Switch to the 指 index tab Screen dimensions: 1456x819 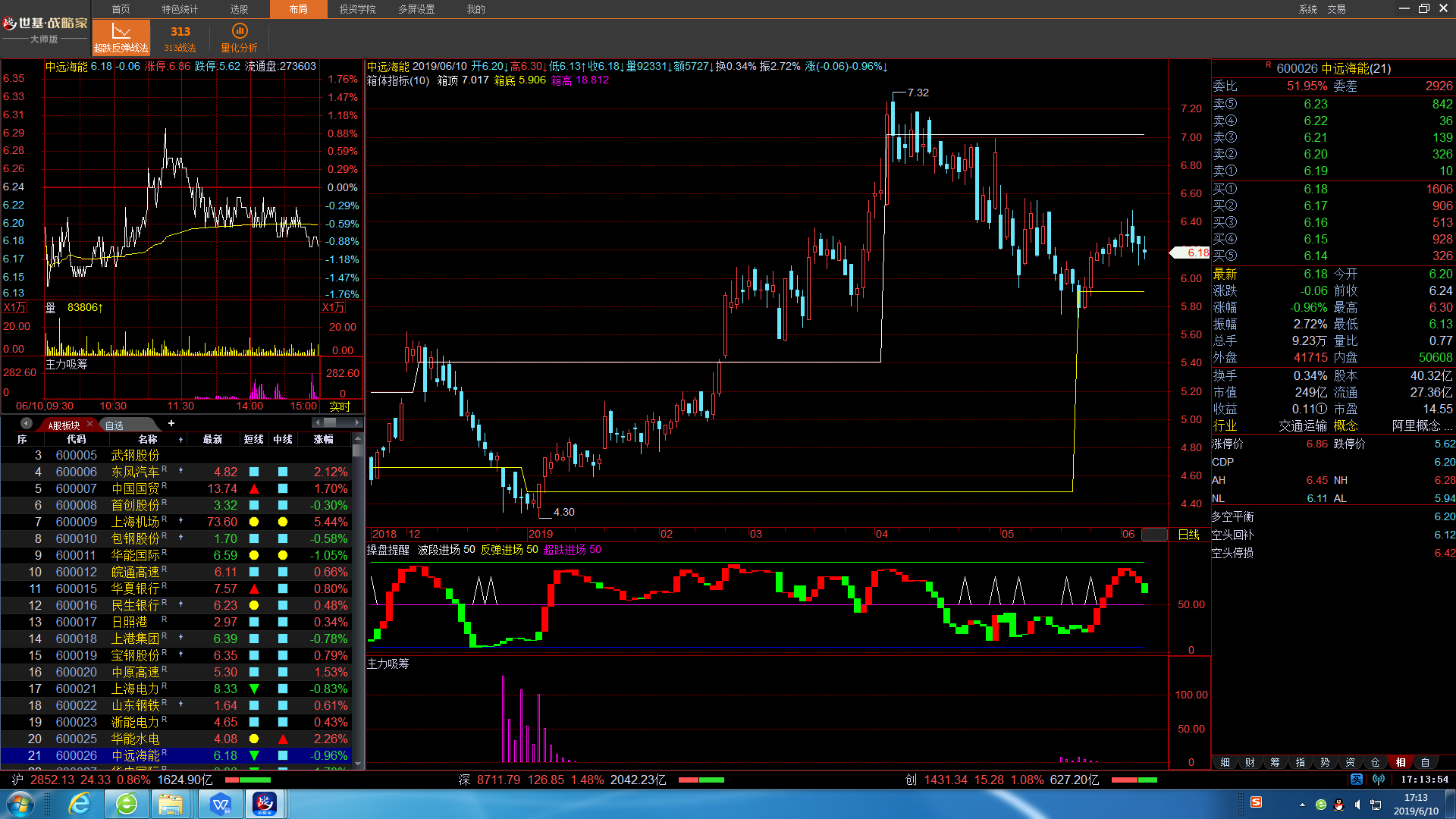coord(1300,762)
